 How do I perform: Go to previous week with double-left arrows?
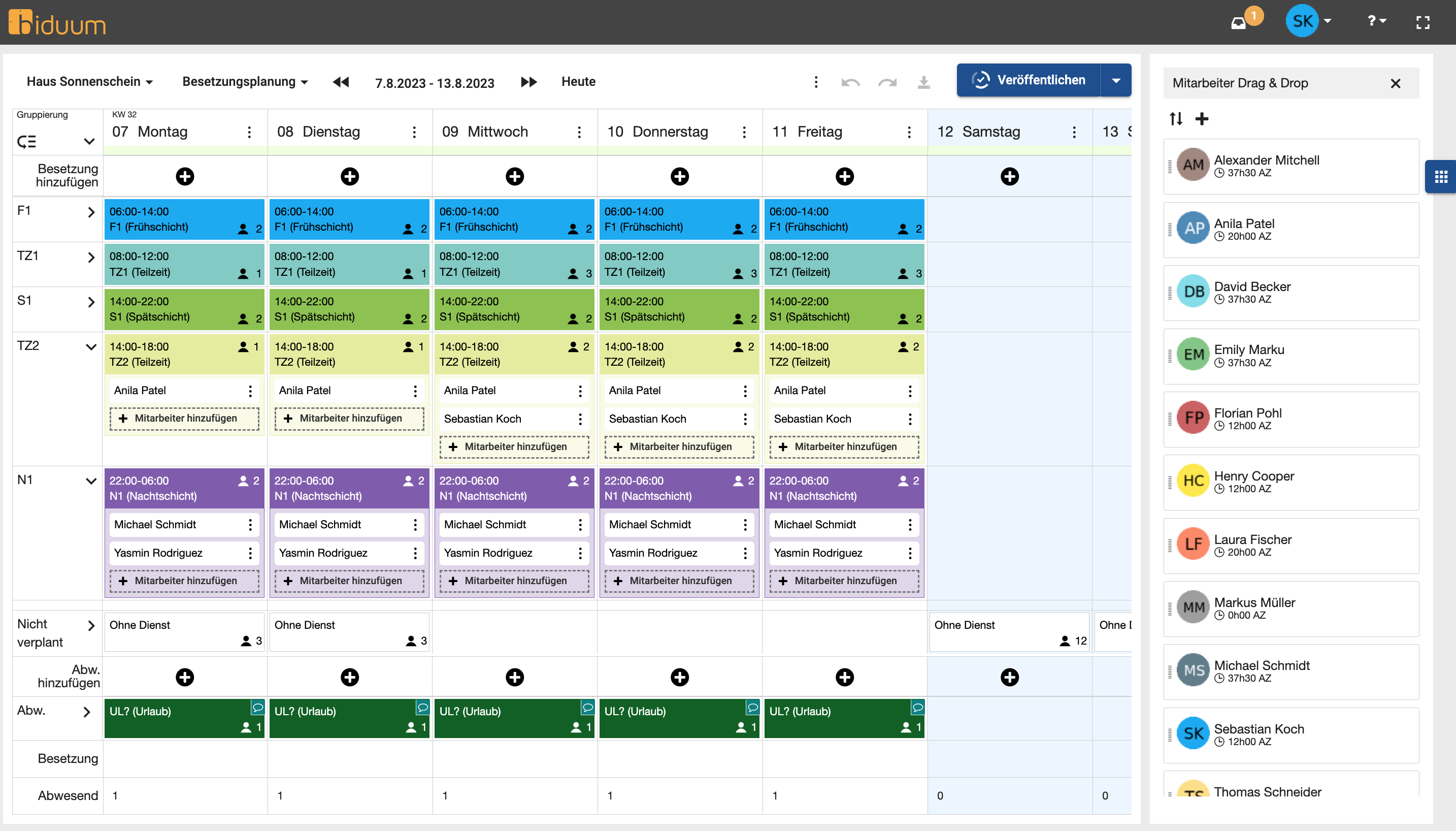(x=341, y=82)
